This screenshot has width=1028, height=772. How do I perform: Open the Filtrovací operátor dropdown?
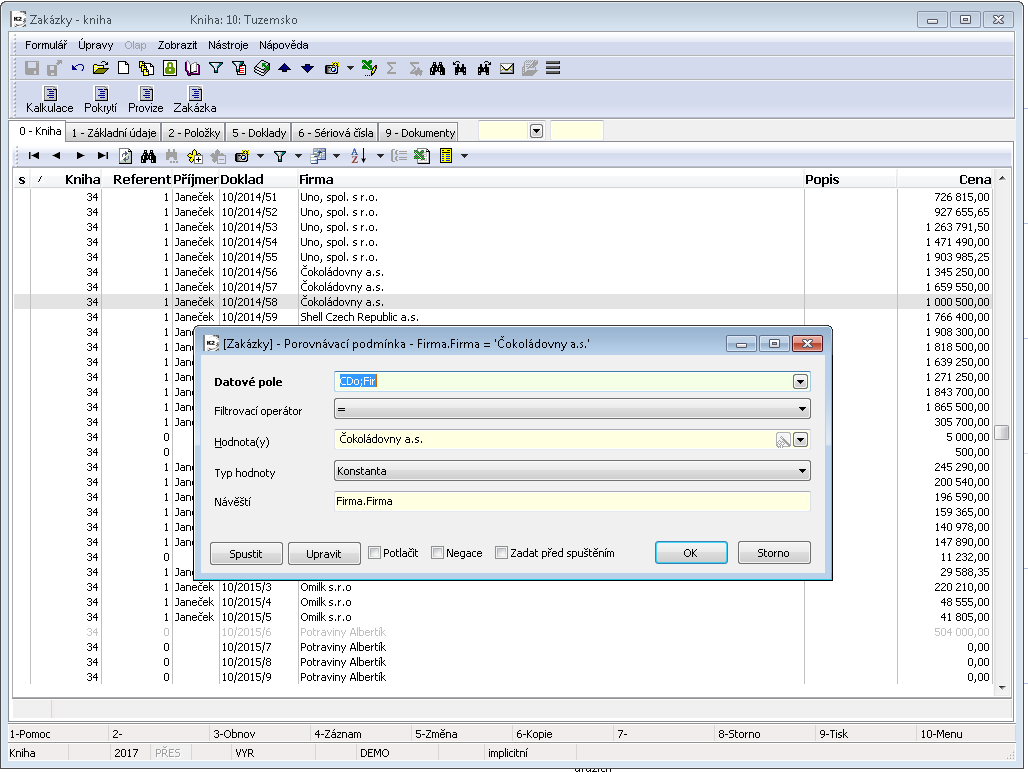tap(802, 409)
